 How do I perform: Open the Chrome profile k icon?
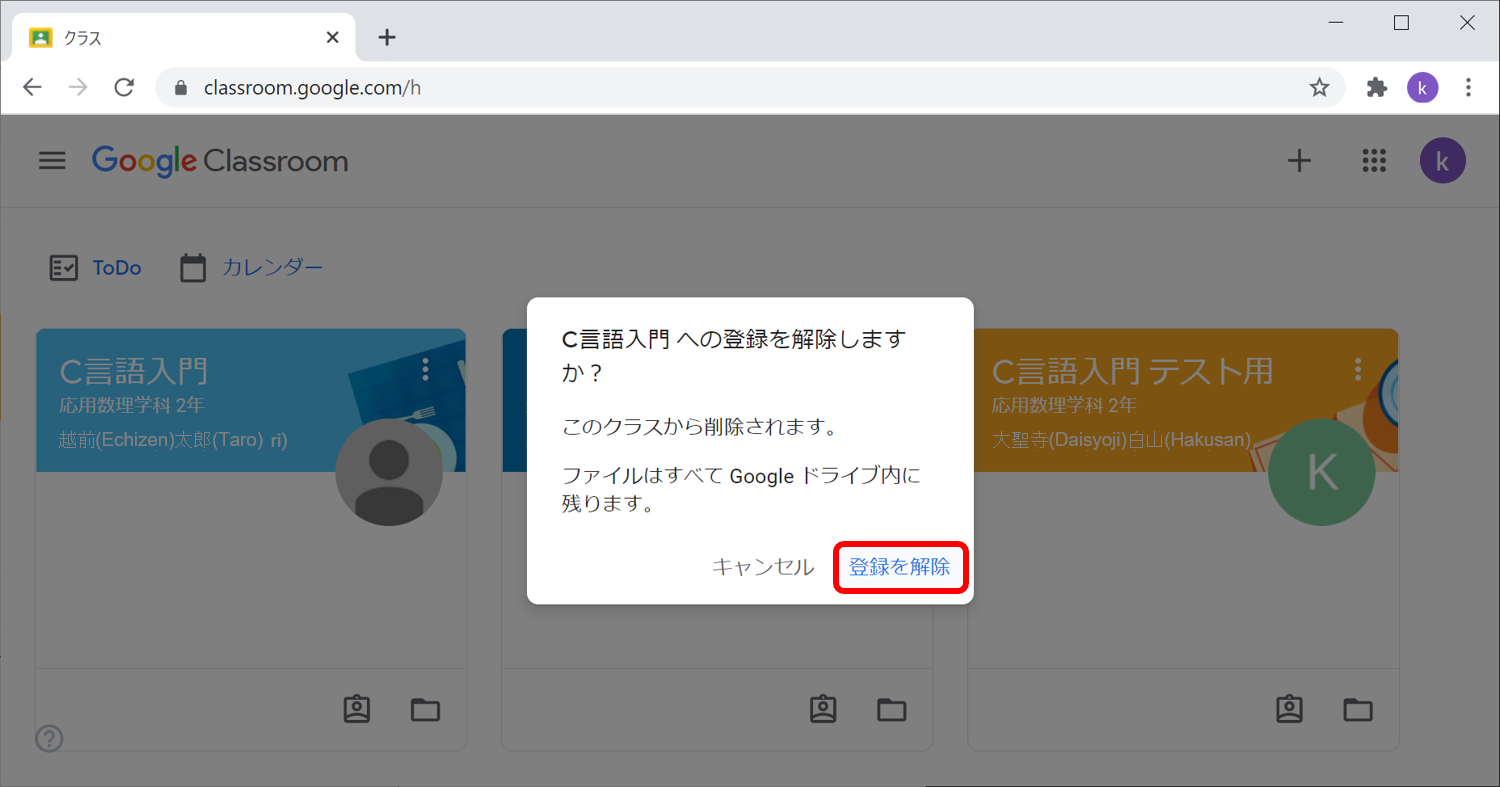pyautogui.click(x=1422, y=88)
